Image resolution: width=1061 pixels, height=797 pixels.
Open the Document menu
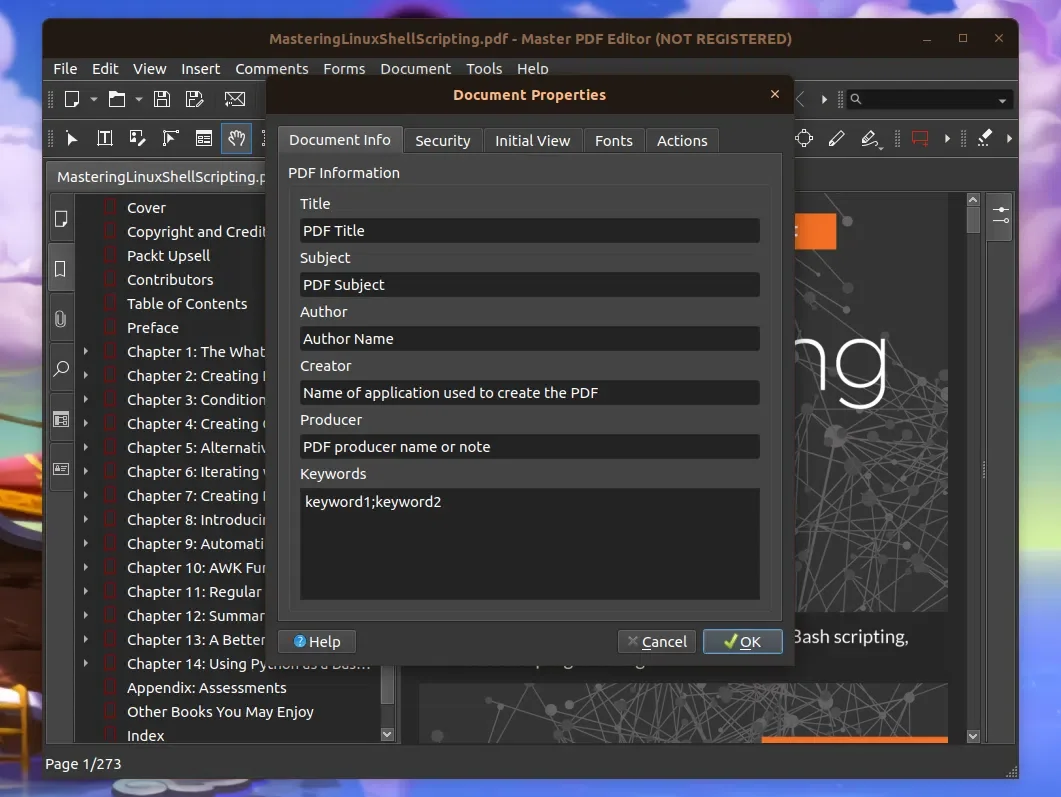(415, 68)
